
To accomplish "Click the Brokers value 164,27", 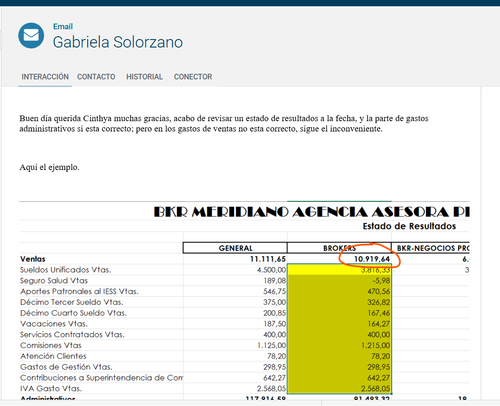I will pyautogui.click(x=379, y=324).
